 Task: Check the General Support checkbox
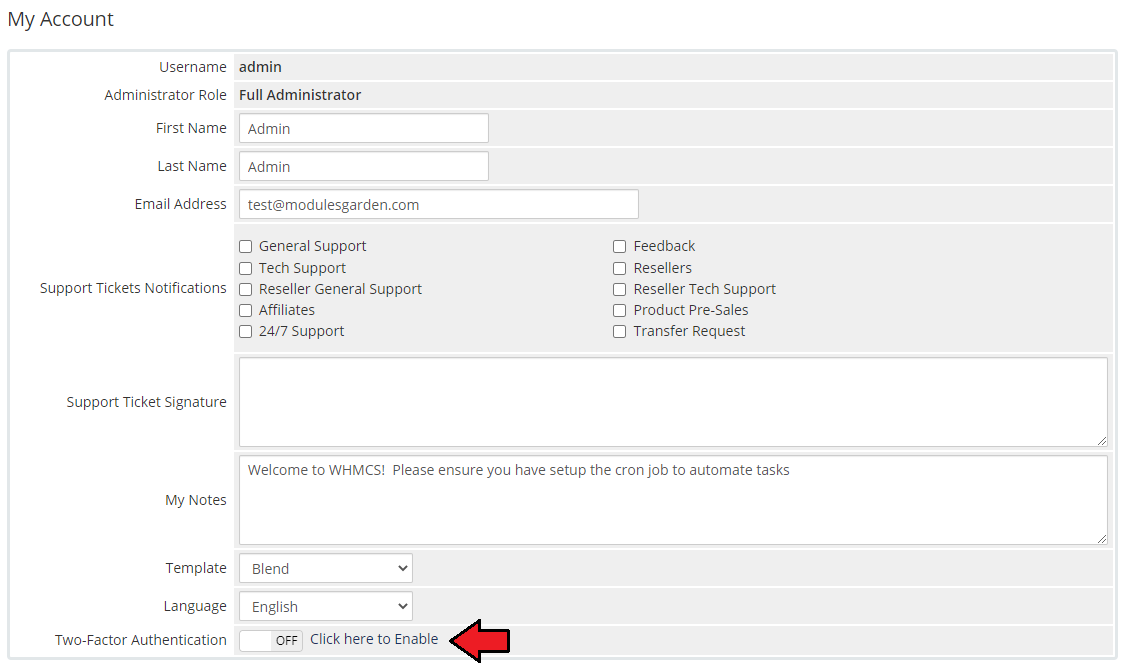click(246, 247)
